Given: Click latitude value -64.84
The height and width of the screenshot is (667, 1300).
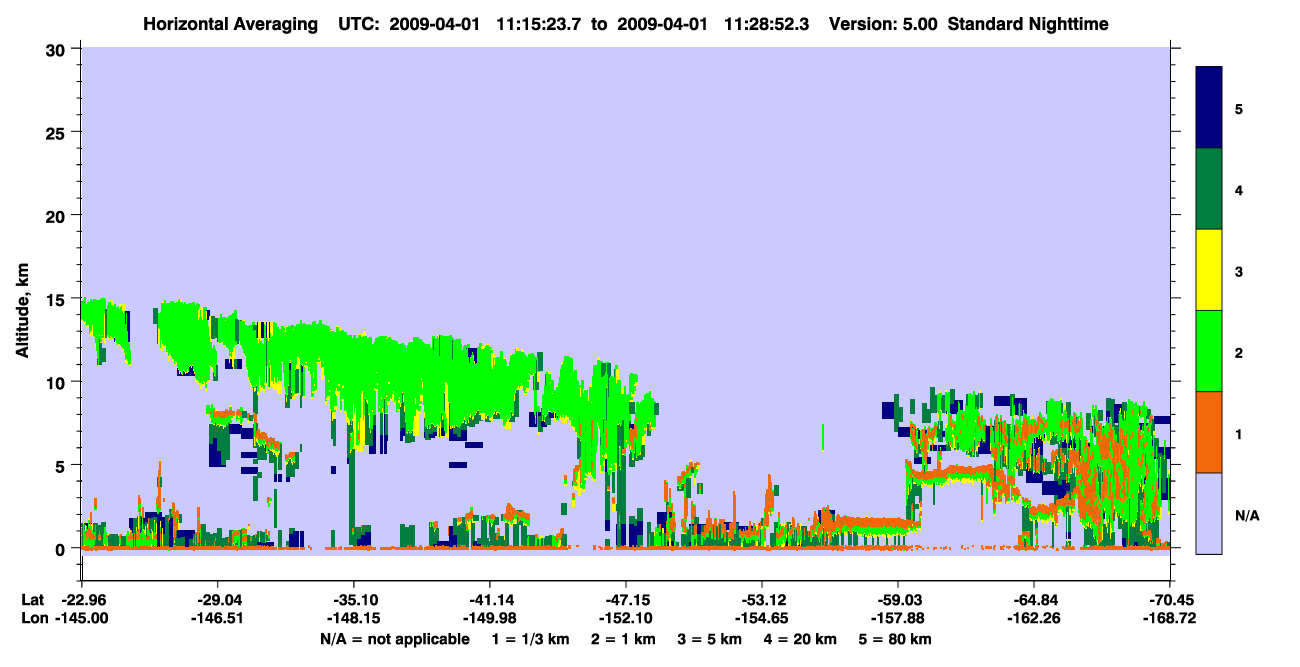Looking at the screenshot, I should tap(1034, 600).
